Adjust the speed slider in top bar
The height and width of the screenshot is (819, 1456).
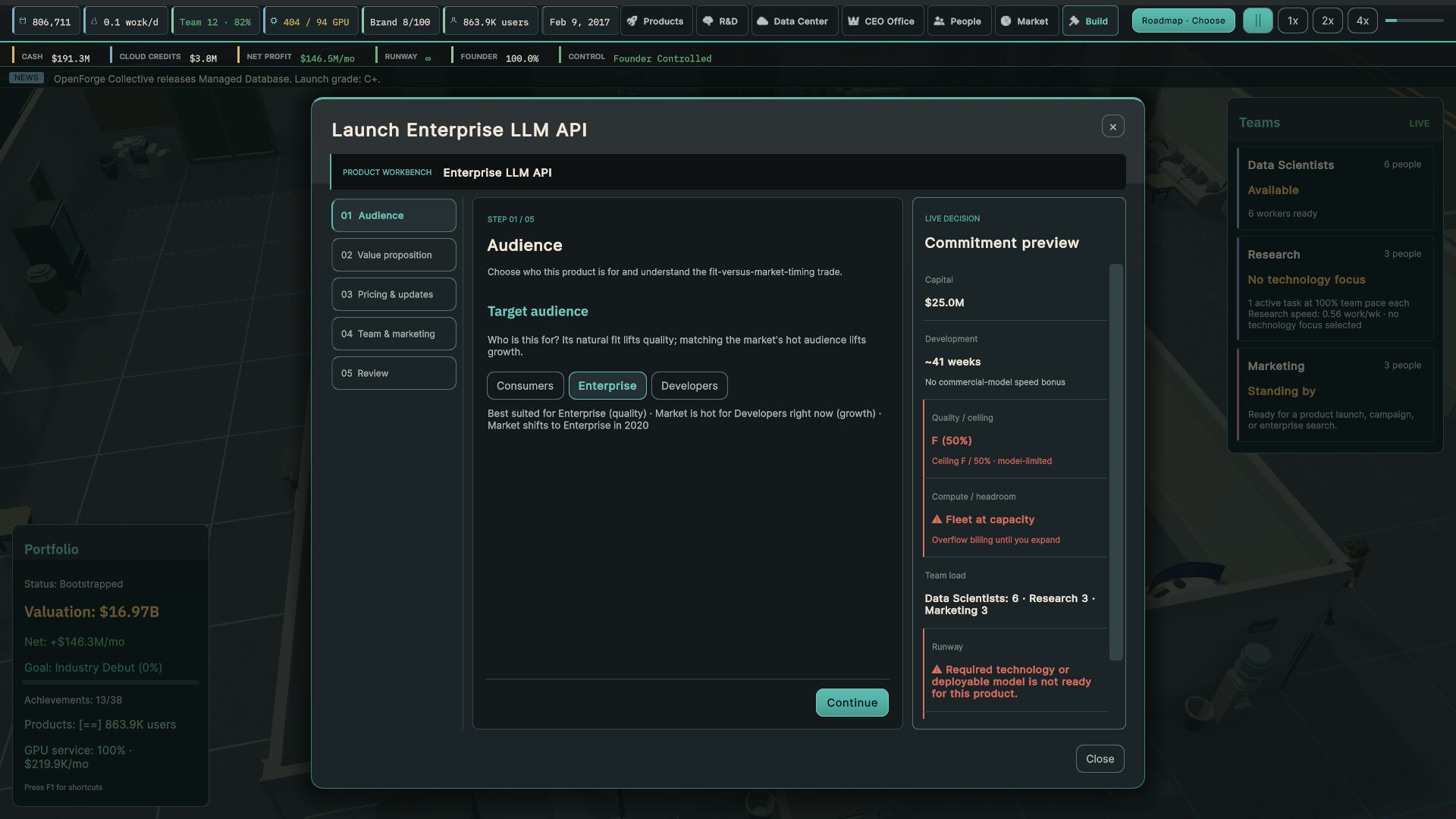1414,20
